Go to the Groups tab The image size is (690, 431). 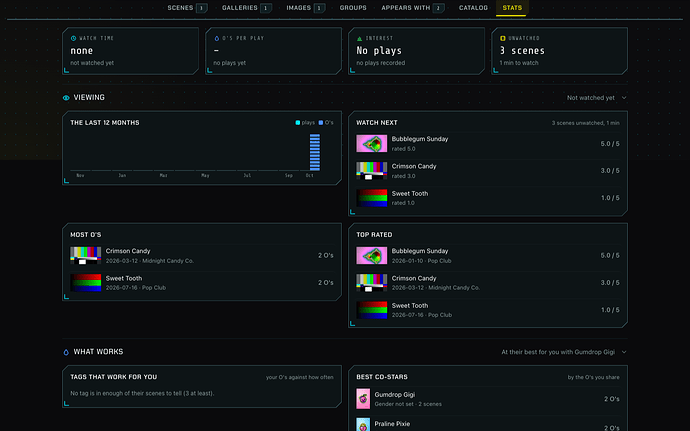tap(353, 8)
